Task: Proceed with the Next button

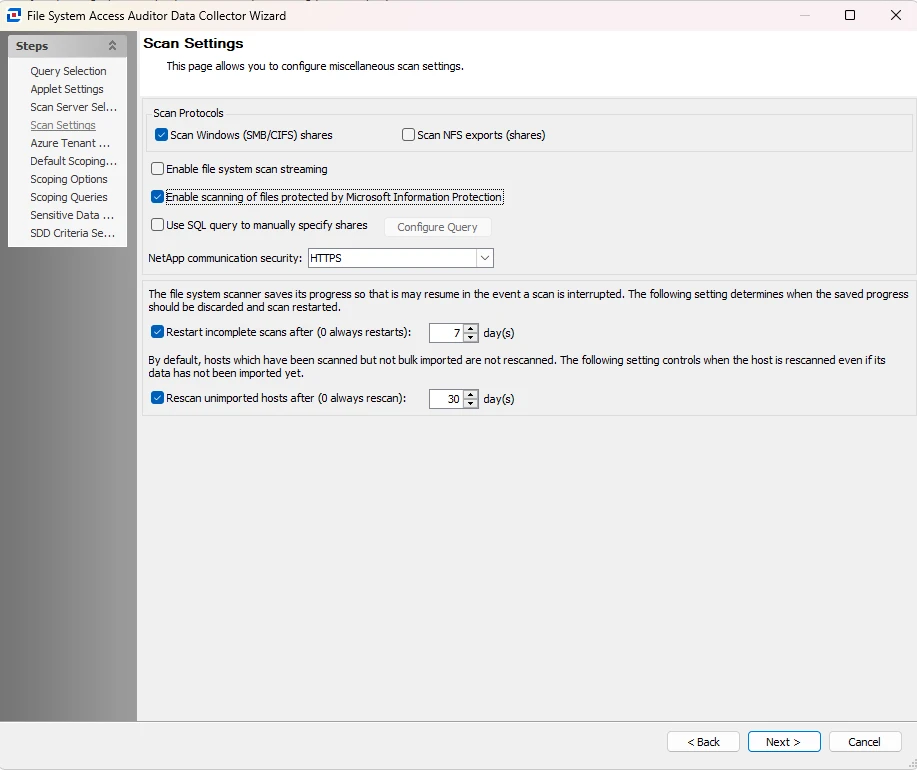Action: tap(784, 742)
